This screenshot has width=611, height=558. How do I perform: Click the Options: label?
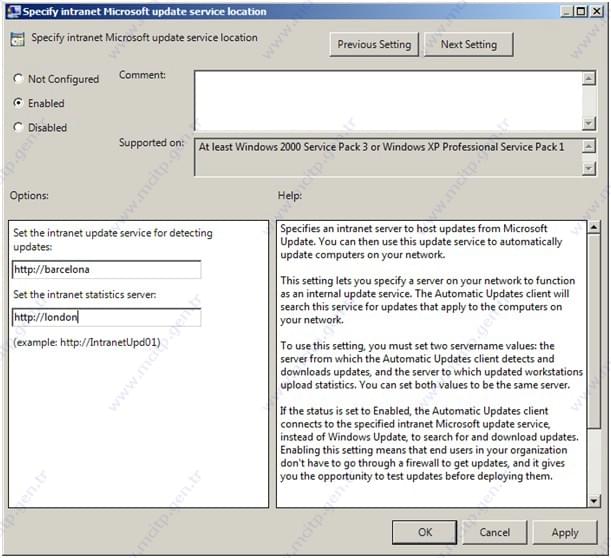click(29, 196)
